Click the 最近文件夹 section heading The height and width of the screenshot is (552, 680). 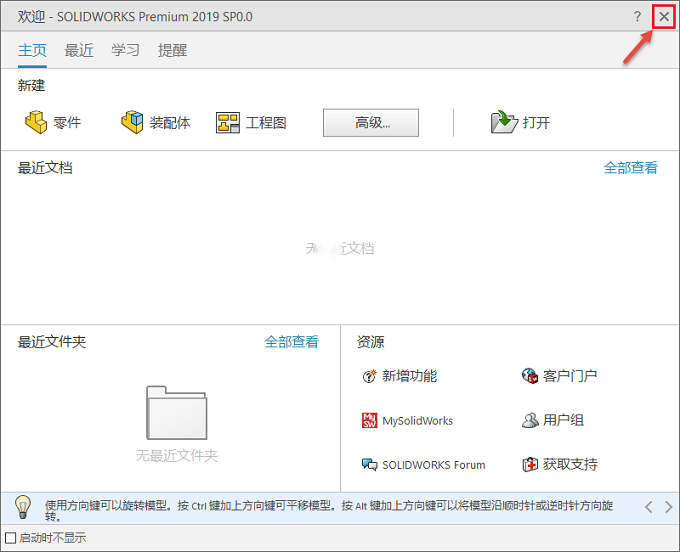52,342
